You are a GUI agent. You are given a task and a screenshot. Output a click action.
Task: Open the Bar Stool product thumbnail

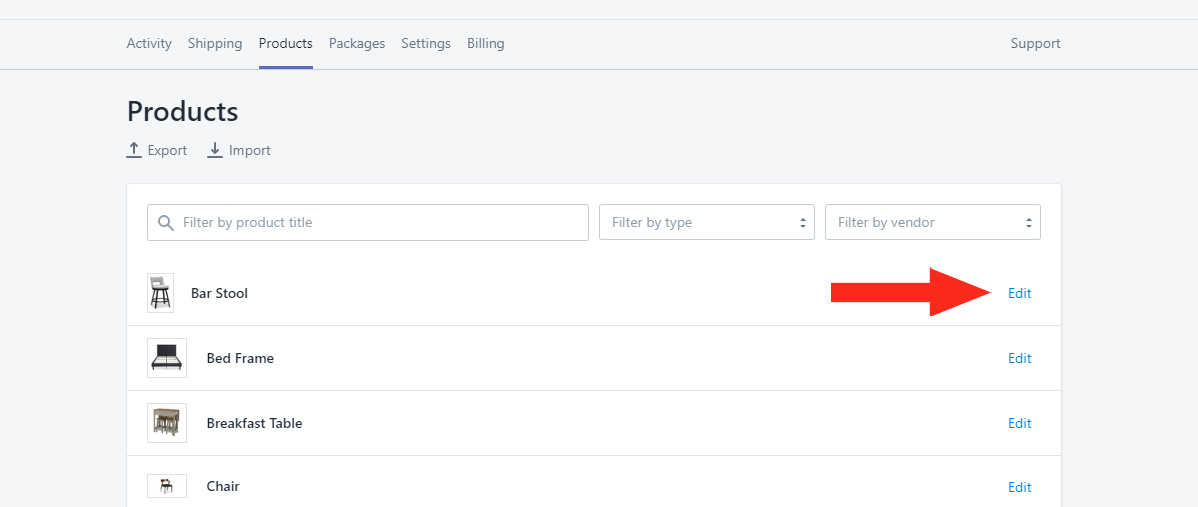coord(160,293)
